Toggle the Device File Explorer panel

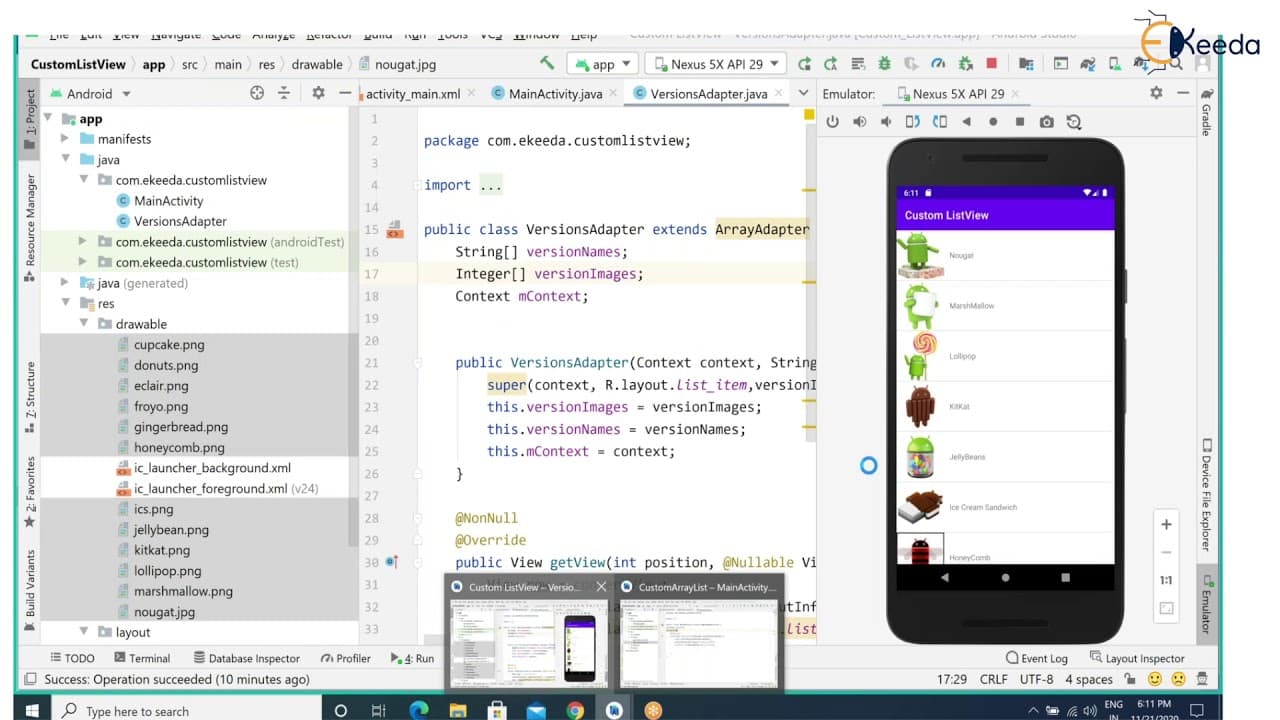click(1207, 495)
